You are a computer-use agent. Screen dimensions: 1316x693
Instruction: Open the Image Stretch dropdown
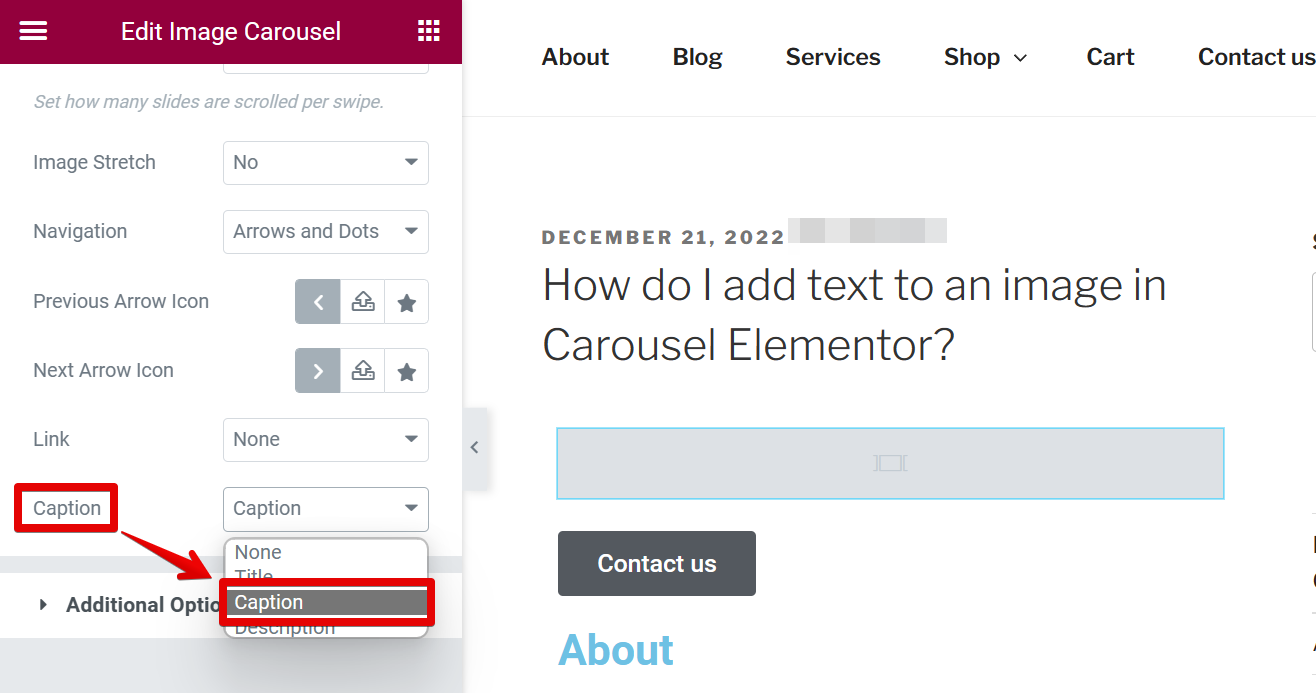(x=325, y=162)
